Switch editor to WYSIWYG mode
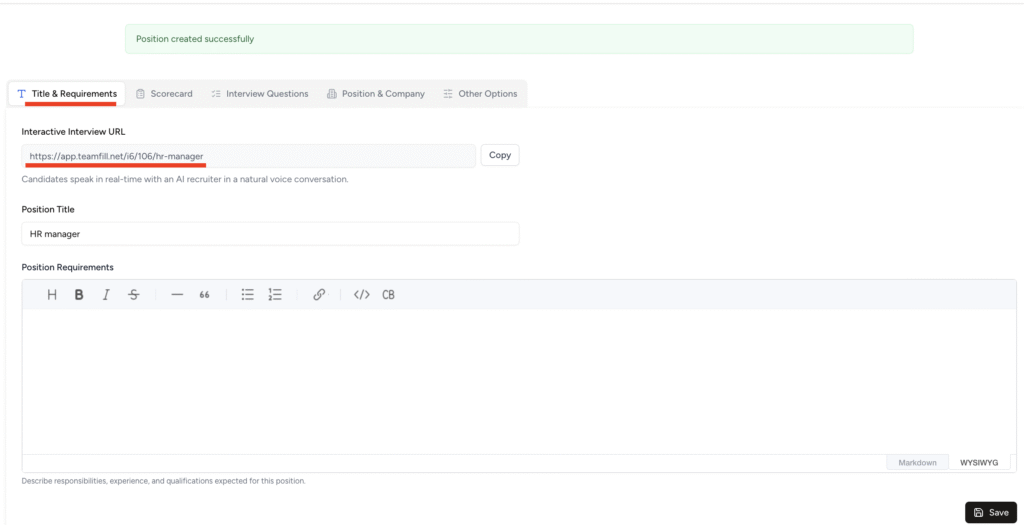Image resolution: width=1024 pixels, height=525 pixels. 978,463
